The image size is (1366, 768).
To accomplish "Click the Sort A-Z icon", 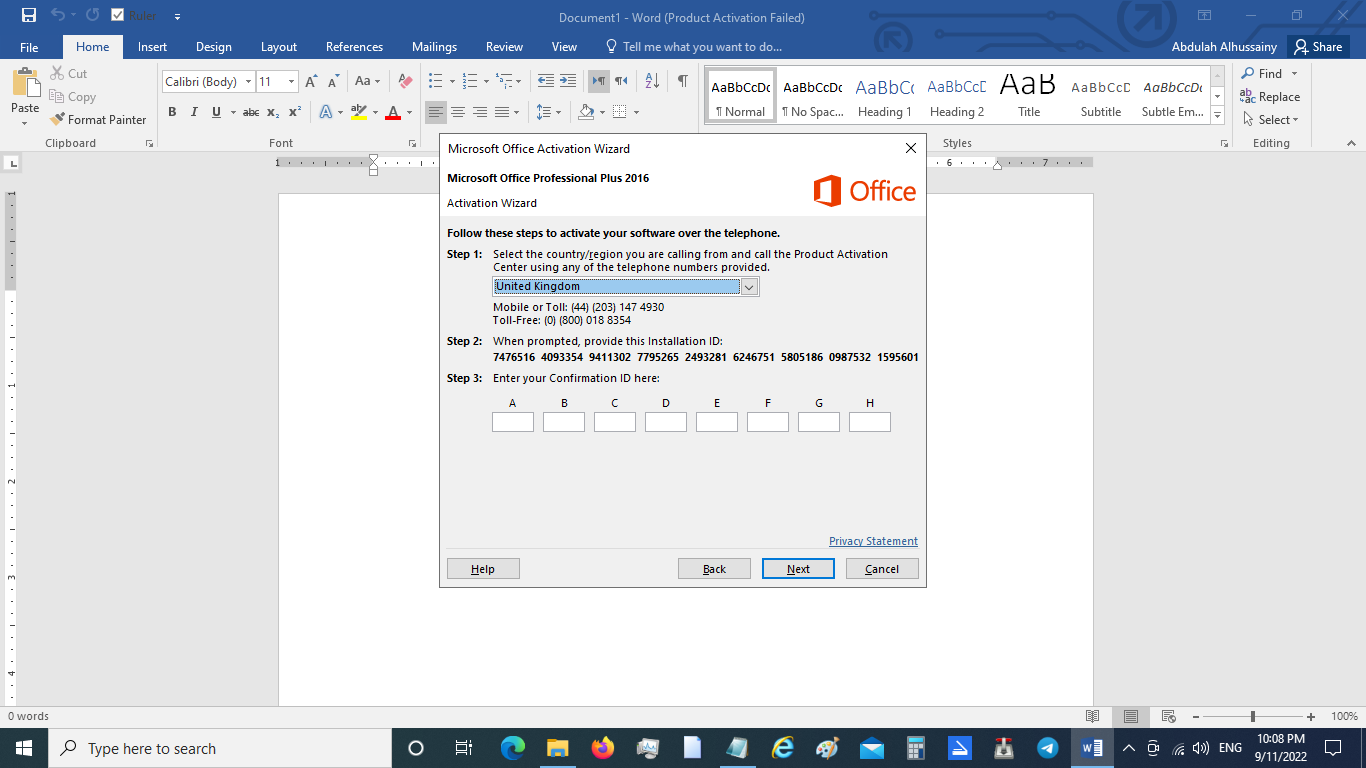I will [x=652, y=81].
